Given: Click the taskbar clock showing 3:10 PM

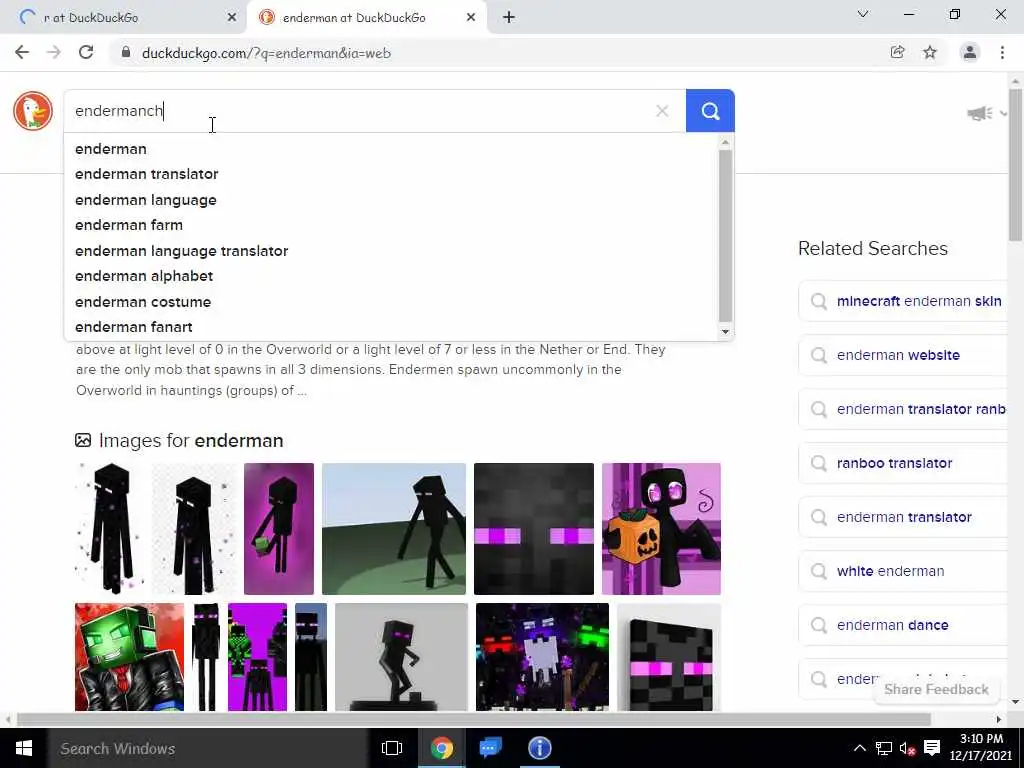Looking at the screenshot, I should pyautogui.click(x=981, y=748).
